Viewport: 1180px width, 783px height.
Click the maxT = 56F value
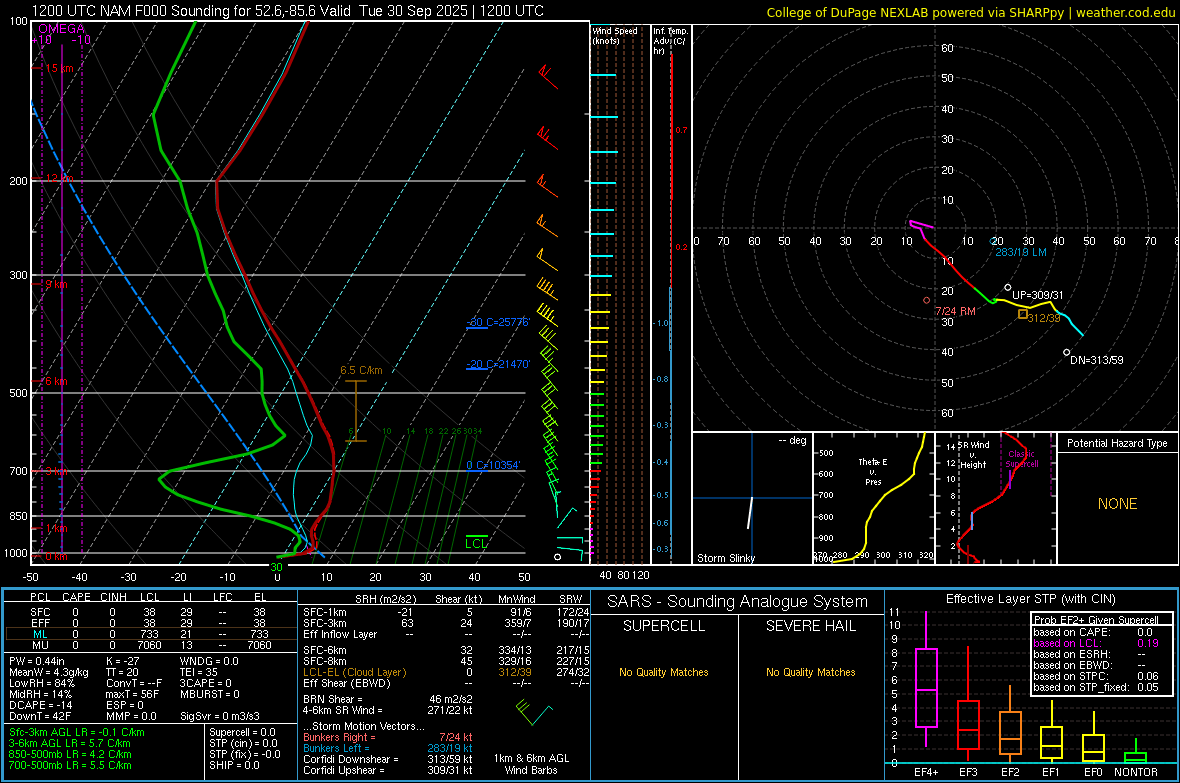(x=132, y=694)
